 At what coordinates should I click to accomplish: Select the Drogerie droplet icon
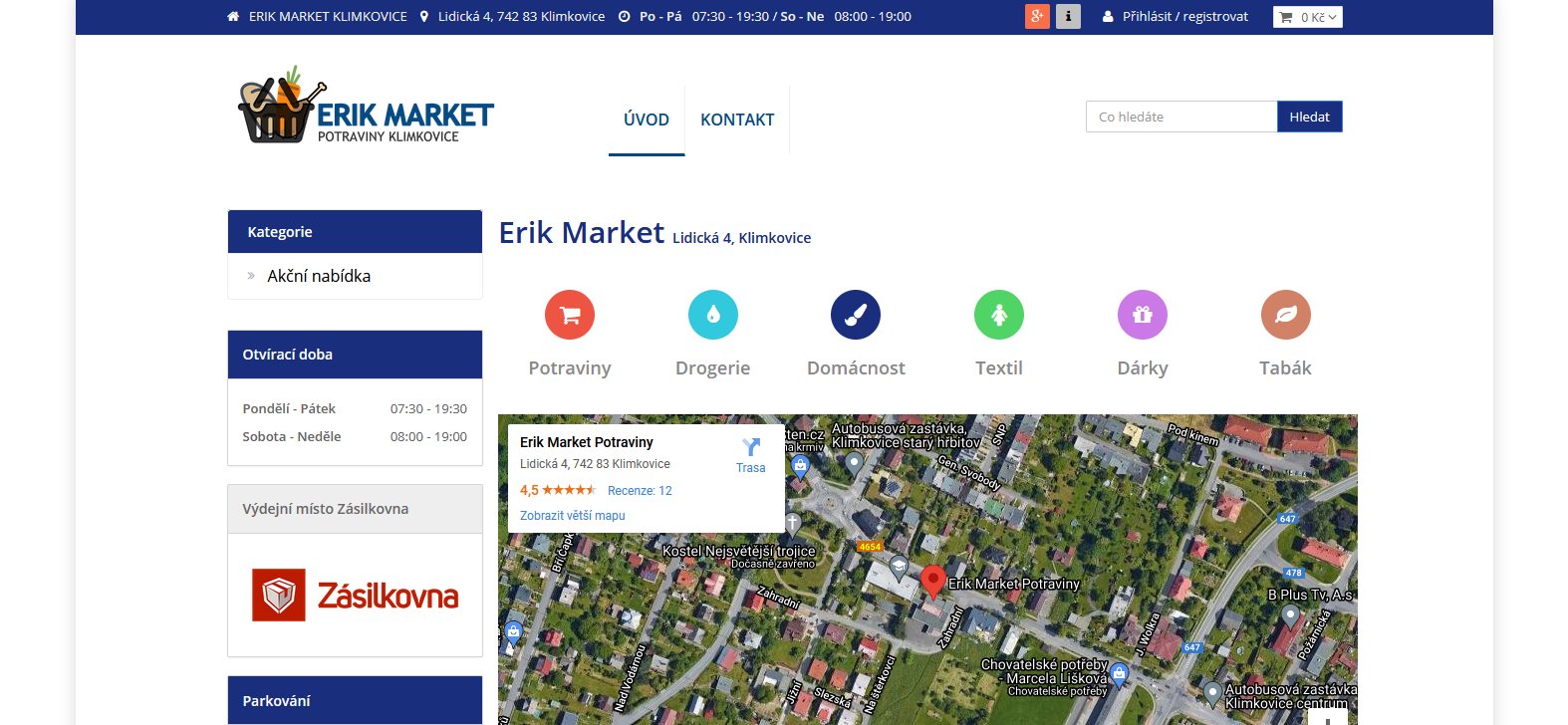click(713, 315)
